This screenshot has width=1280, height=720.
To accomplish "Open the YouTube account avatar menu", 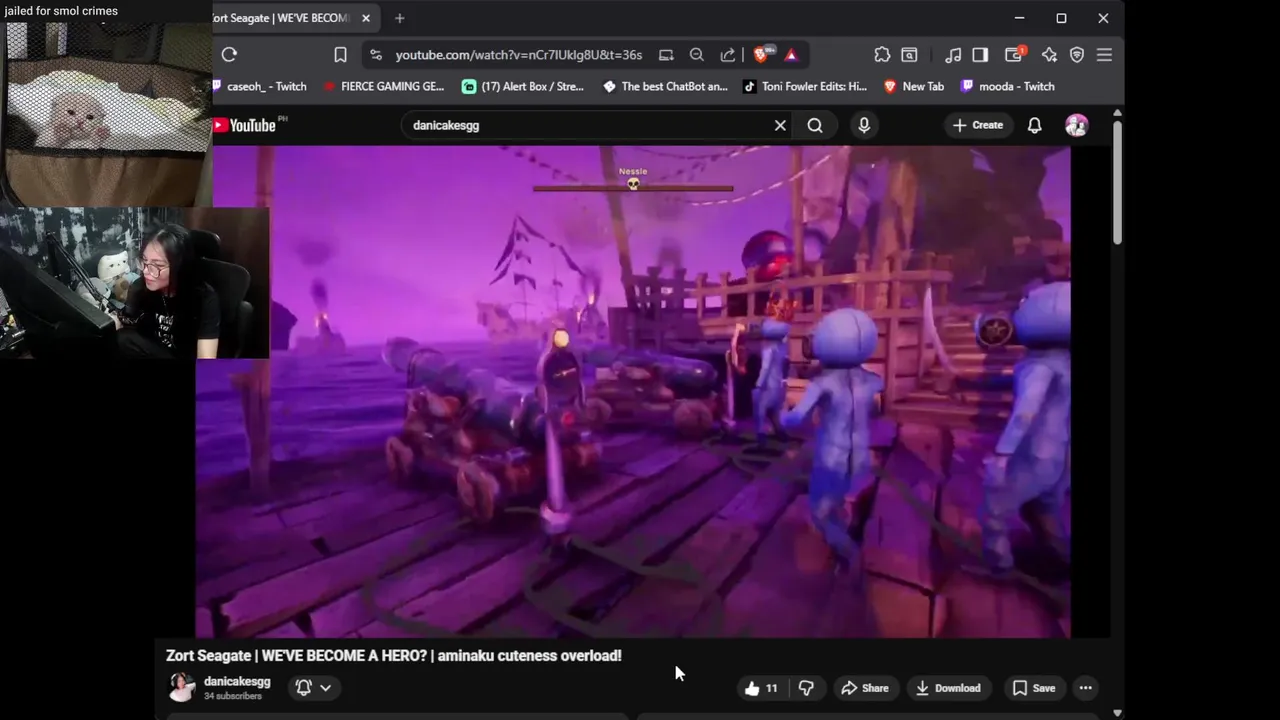I will [1077, 125].
